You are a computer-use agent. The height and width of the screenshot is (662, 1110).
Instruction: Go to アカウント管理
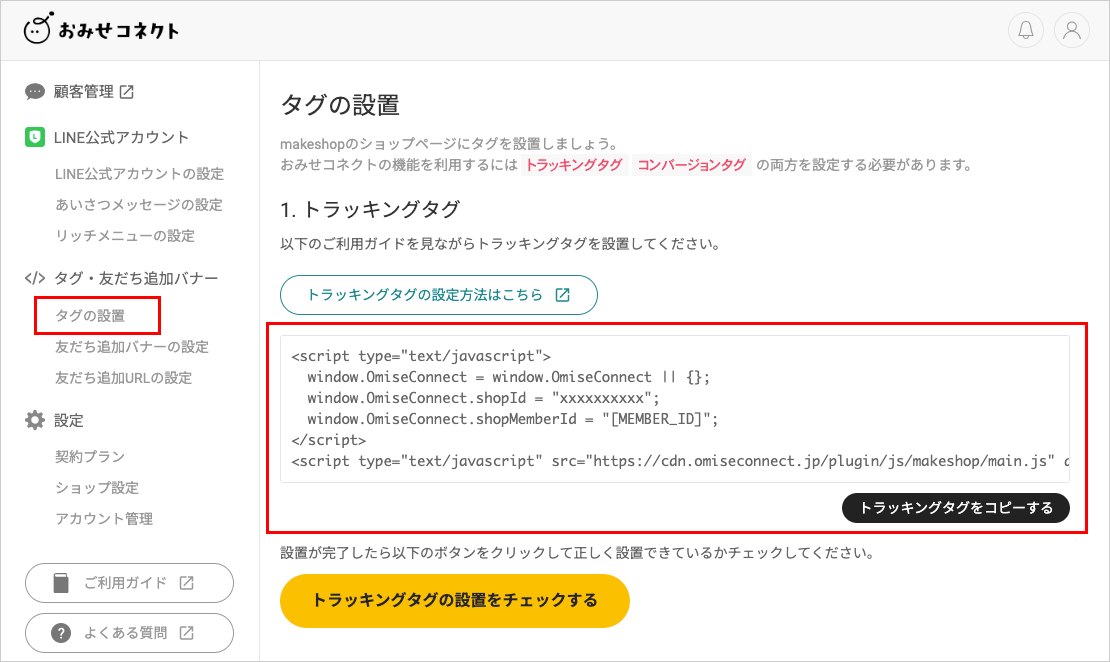104,519
